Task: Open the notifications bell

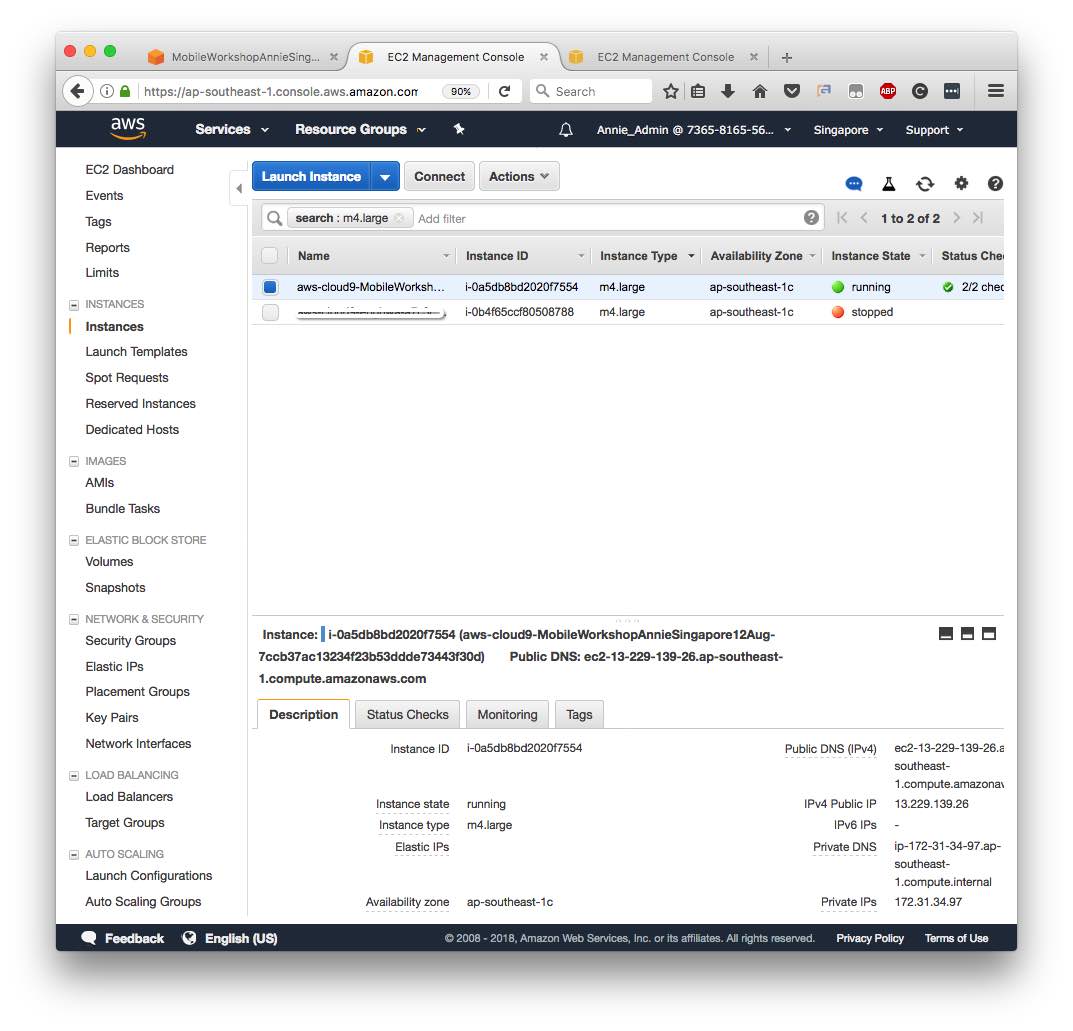Action: coord(566,130)
